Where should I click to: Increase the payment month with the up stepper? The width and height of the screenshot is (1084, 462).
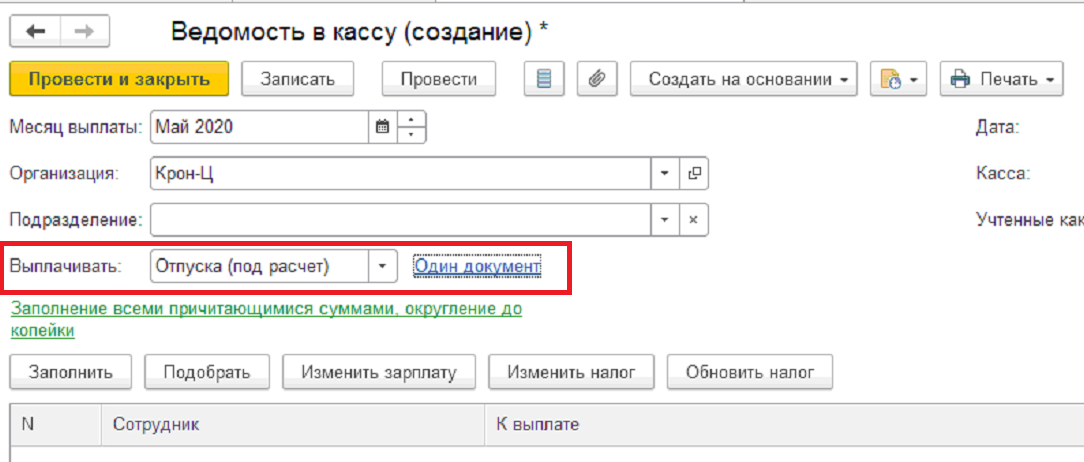(x=411, y=120)
